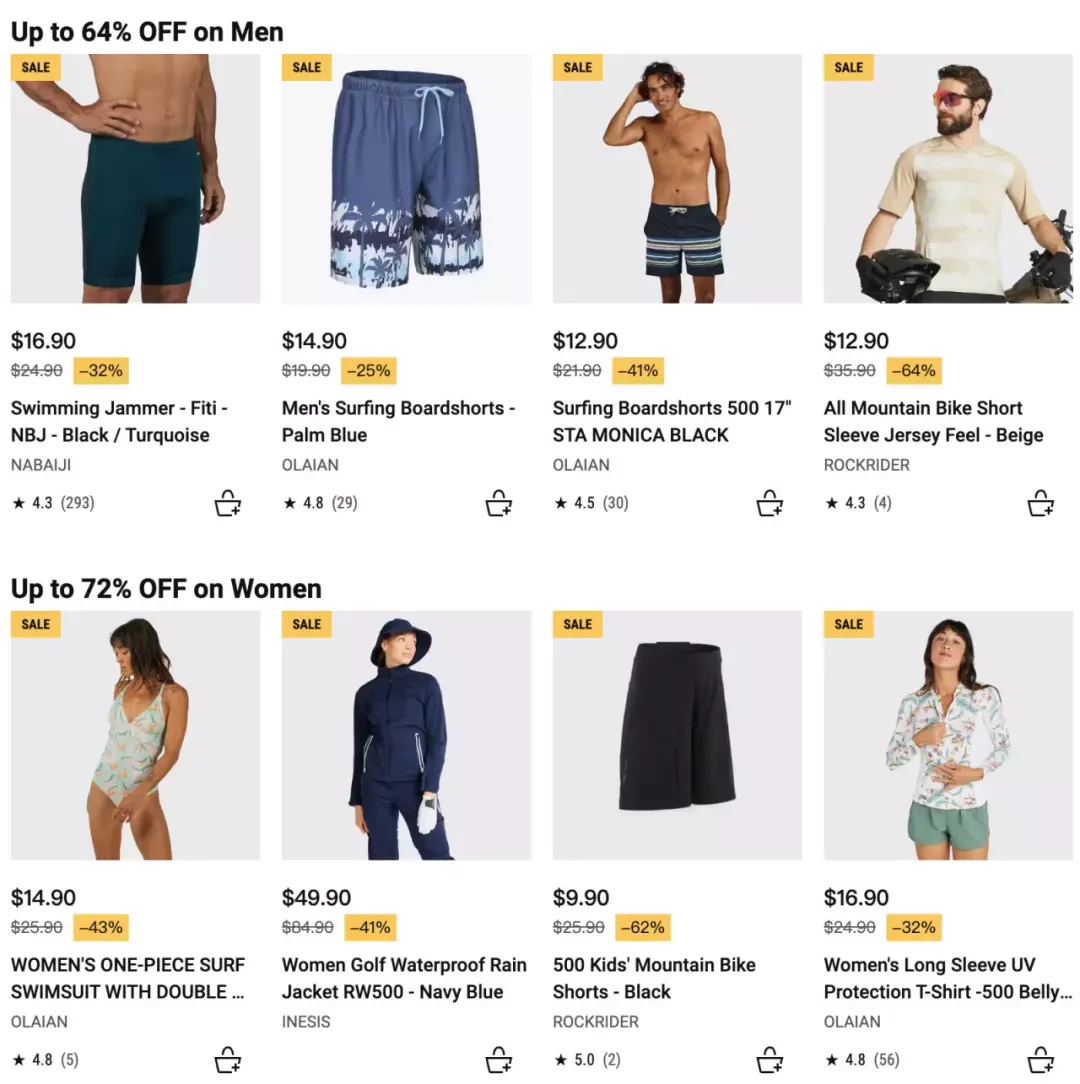
Task: Add Surfing Boardshorts 500 STA MONICA to cart
Action: 770,503
